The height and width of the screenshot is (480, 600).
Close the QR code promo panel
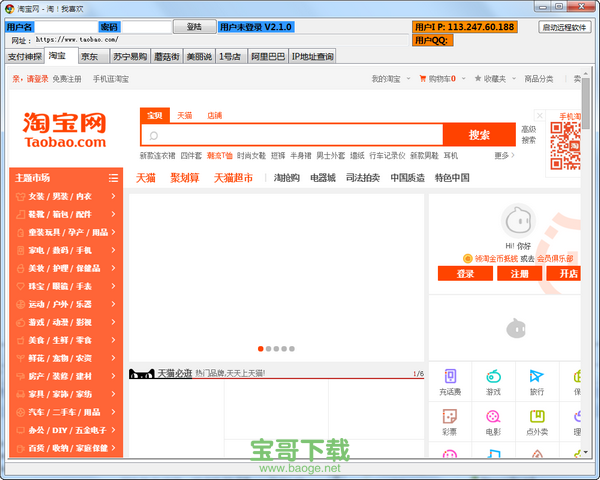(540, 115)
